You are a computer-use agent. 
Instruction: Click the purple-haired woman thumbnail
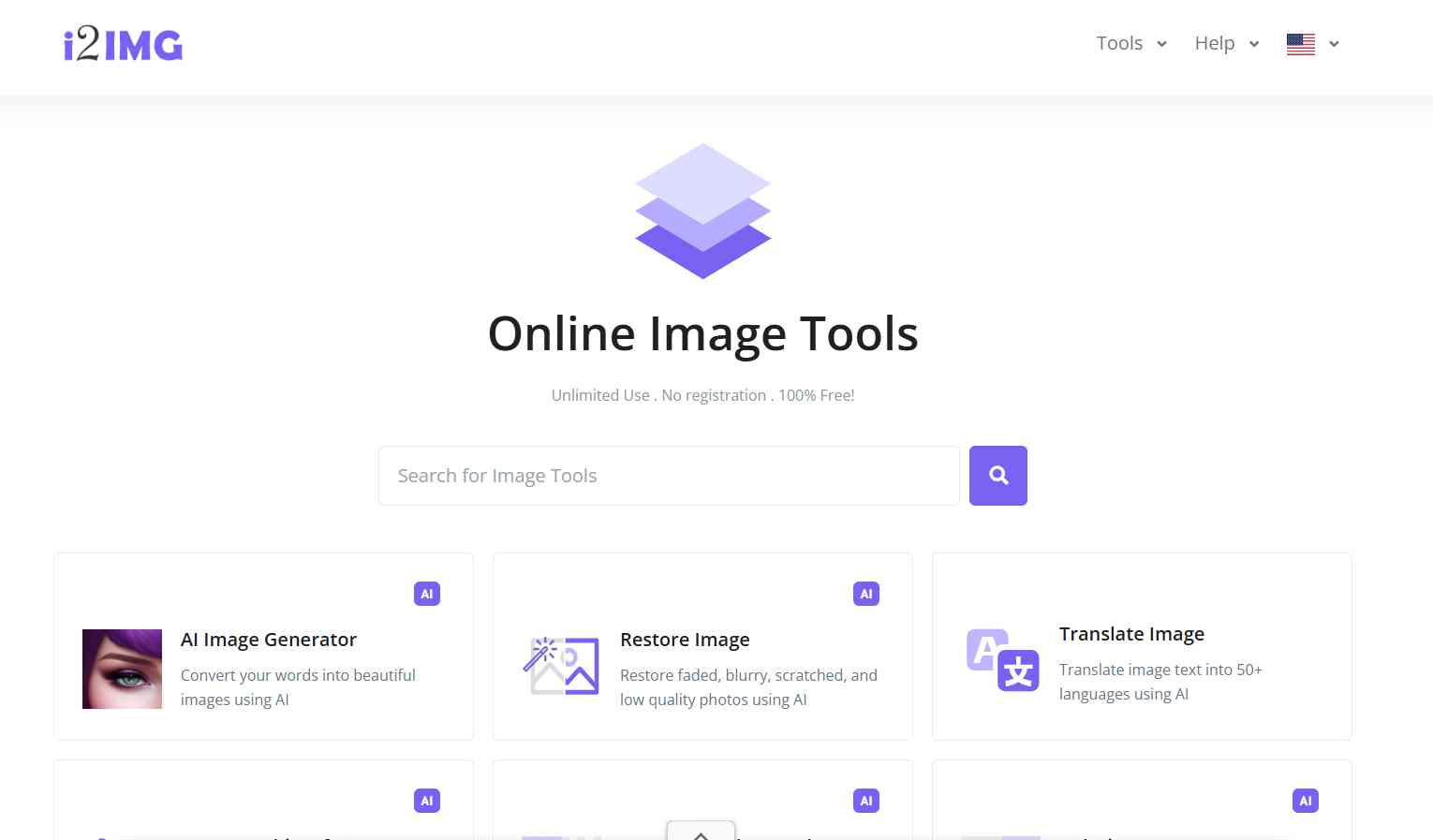[122, 669]
